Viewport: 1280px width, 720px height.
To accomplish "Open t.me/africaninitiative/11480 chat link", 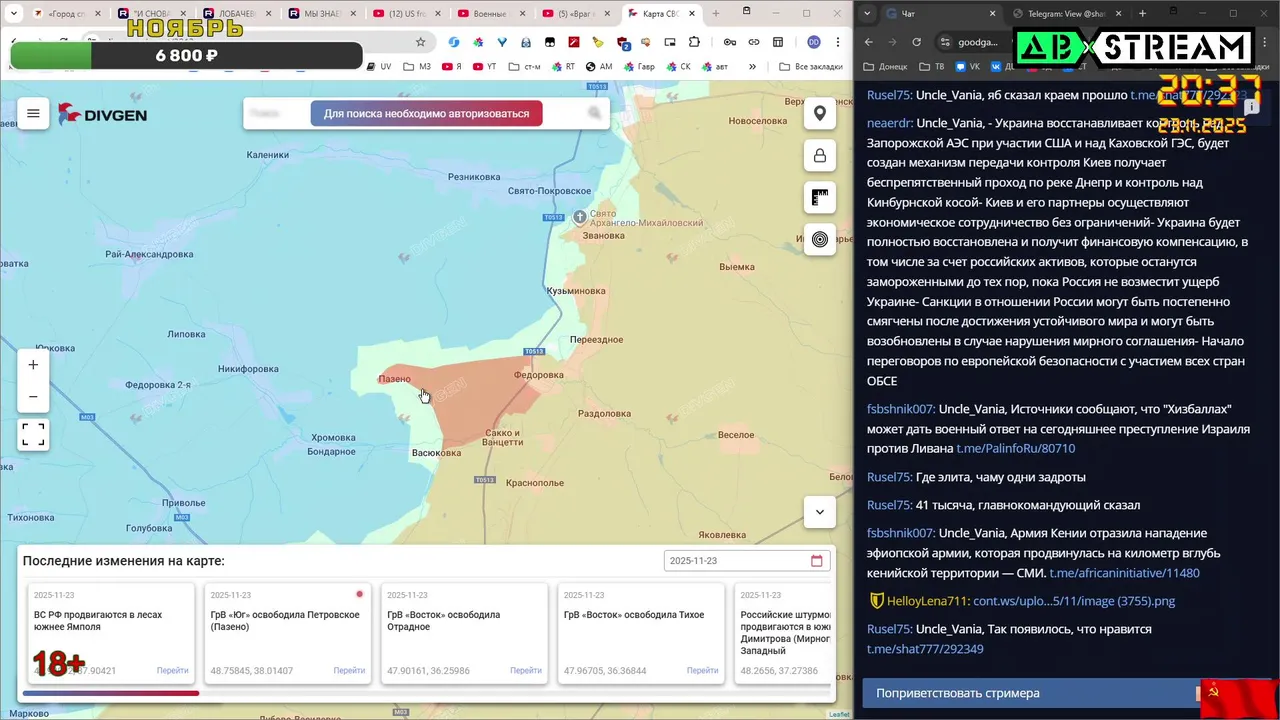I will pos(1124,573).
